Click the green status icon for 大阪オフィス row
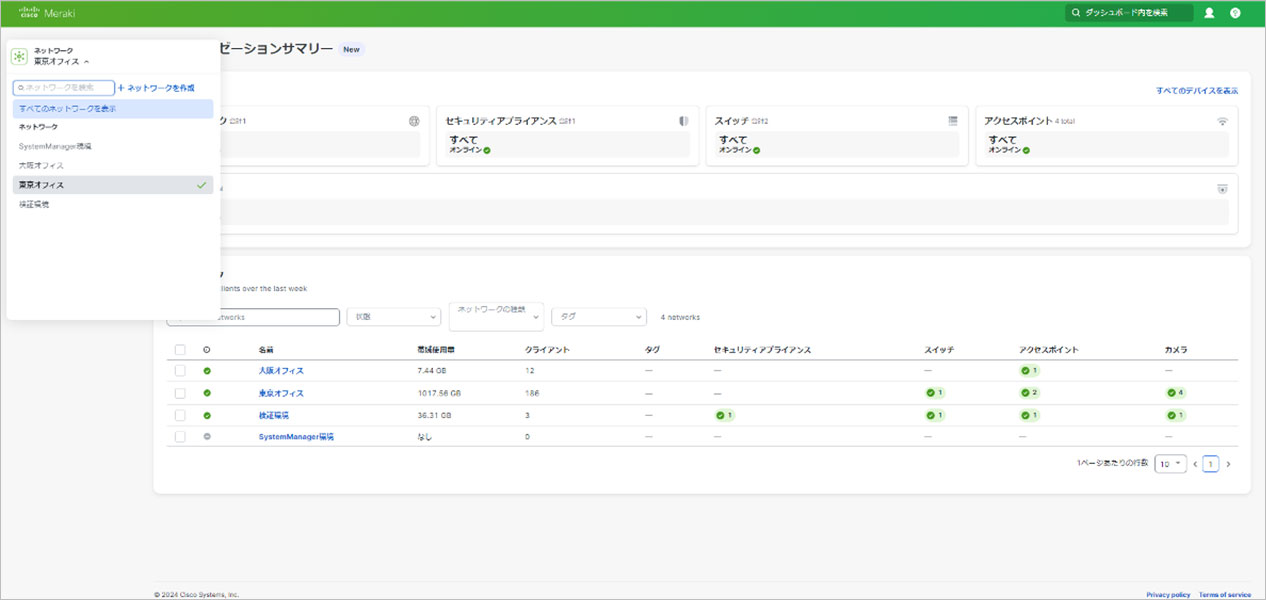The image size is (1266, 600). pos(207,371)
